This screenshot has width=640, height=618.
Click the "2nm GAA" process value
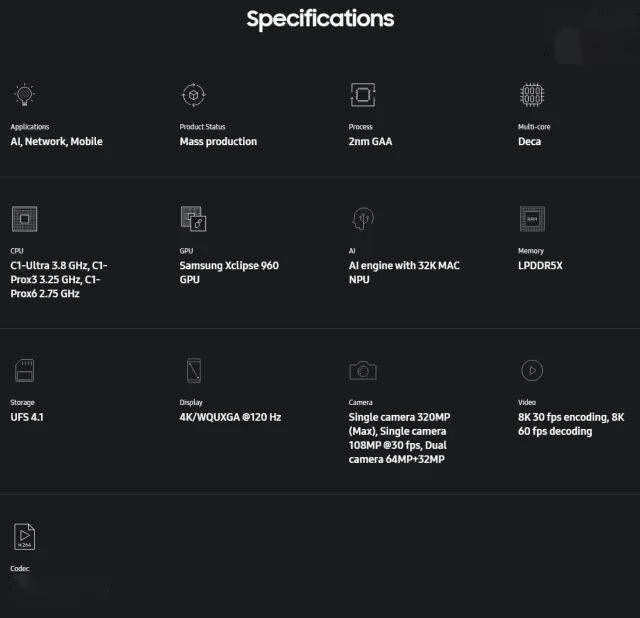pyautogui.click(x=370, y=142)
